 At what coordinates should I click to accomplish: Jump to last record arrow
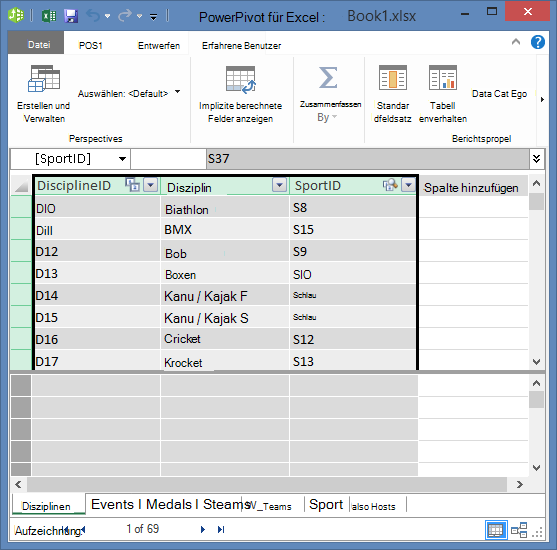click(221, 529)
